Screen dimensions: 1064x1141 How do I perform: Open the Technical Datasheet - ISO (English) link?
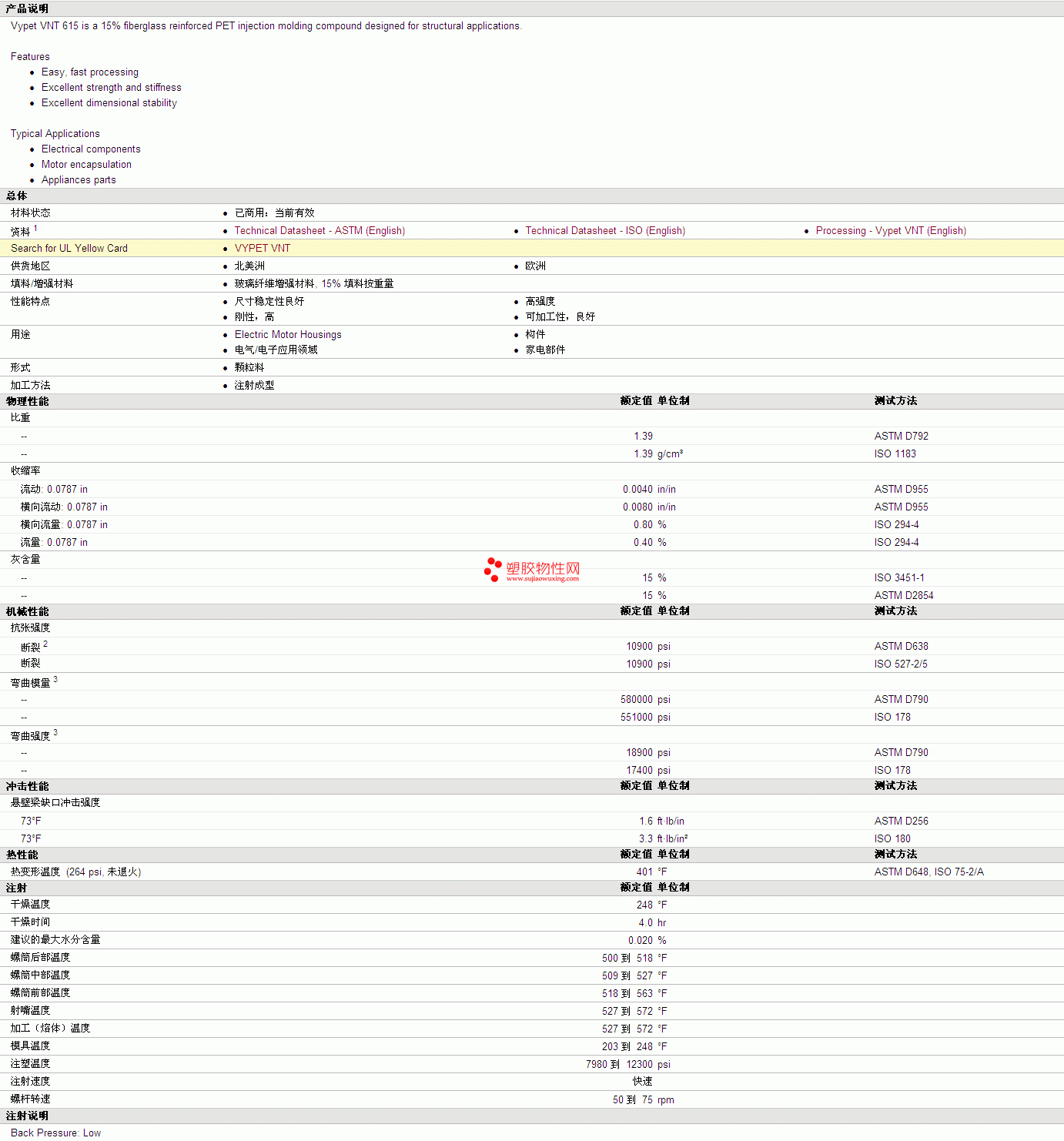click(x=605, y=230)
